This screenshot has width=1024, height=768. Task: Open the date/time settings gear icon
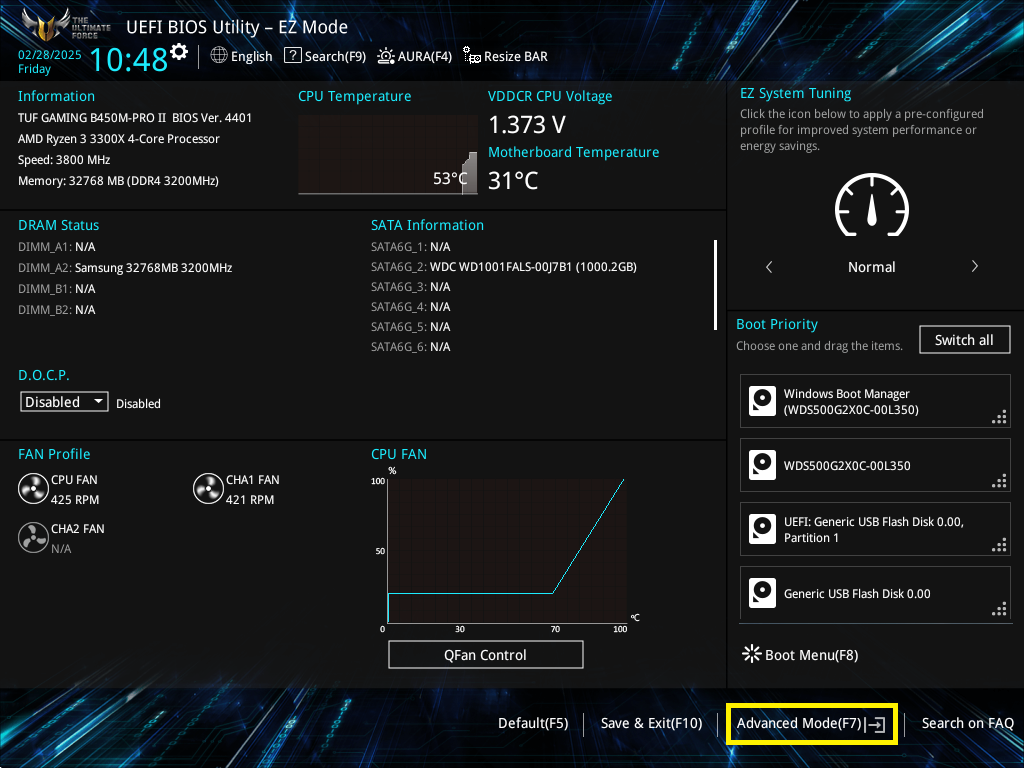179,52
